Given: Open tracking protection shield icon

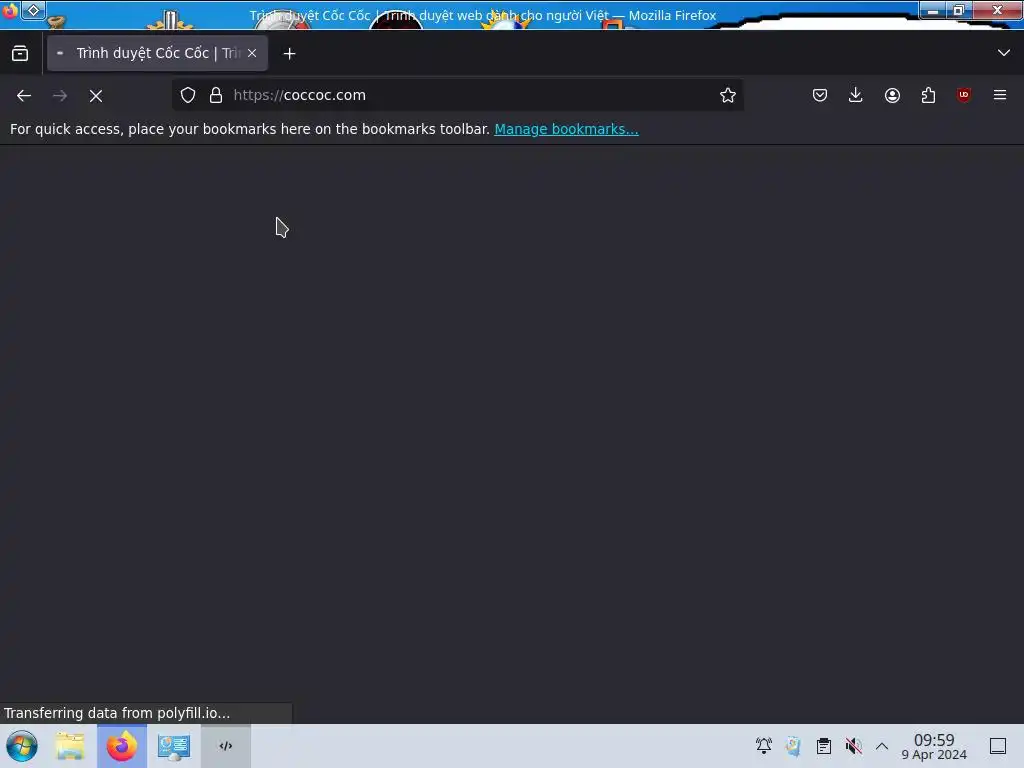Looking at the screenshot, I should [x=188, y=95].
